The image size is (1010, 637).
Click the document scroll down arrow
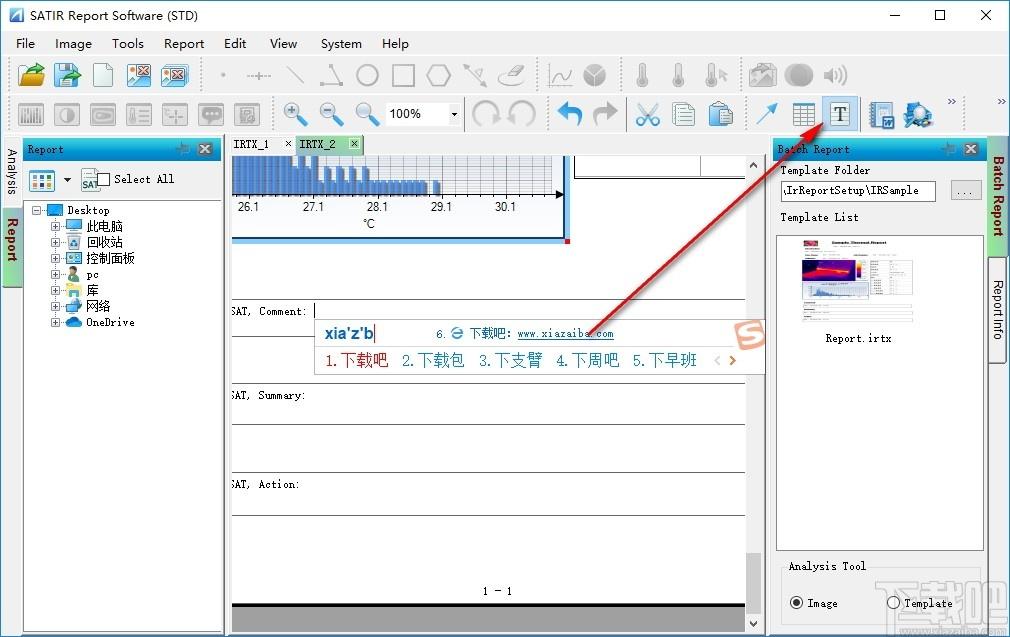(x=754, y=623)
